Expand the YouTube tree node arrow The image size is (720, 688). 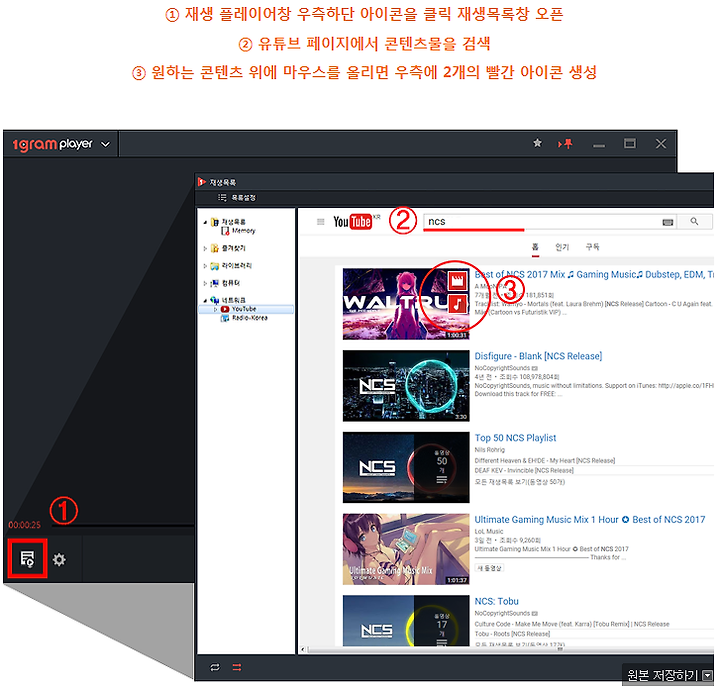[x=215, y=310]
